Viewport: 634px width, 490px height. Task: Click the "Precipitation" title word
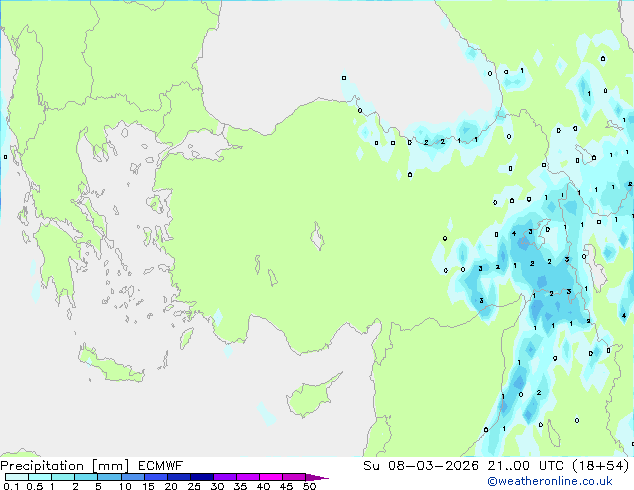(x=42, y=466)
